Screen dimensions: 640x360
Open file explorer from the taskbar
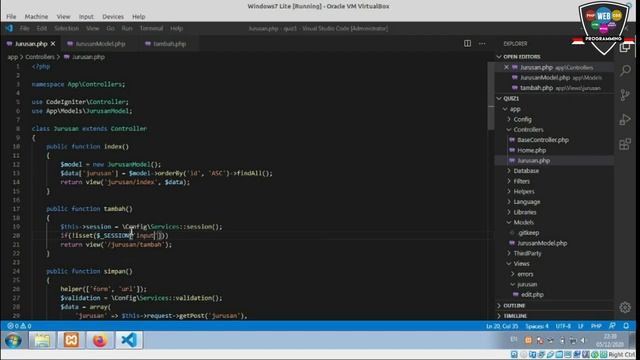point(42,340)
